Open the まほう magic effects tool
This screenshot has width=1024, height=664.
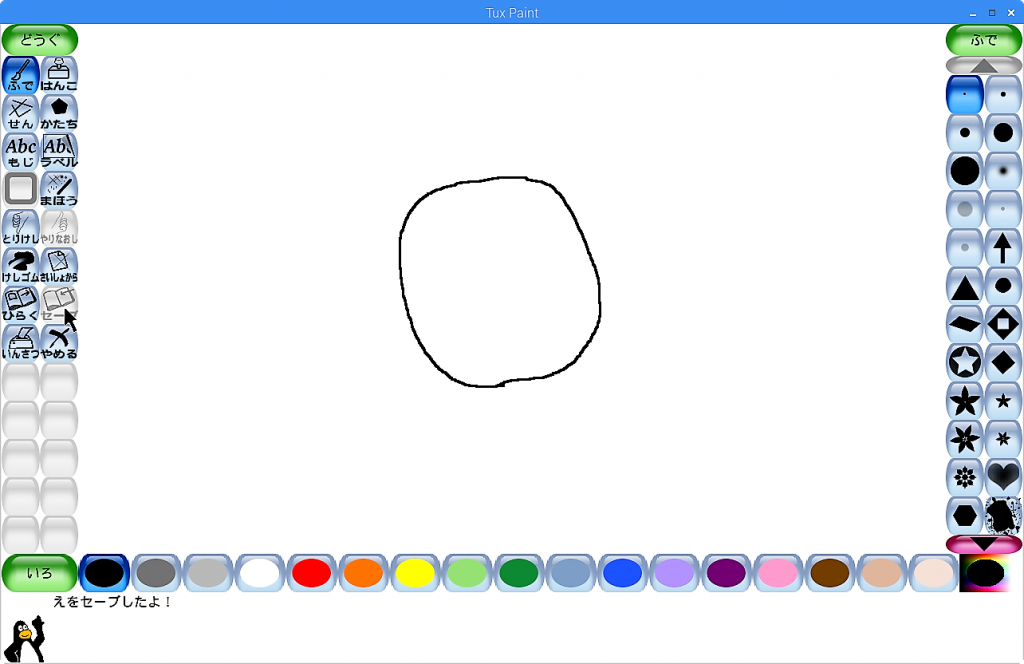click(x=59, y=190)
